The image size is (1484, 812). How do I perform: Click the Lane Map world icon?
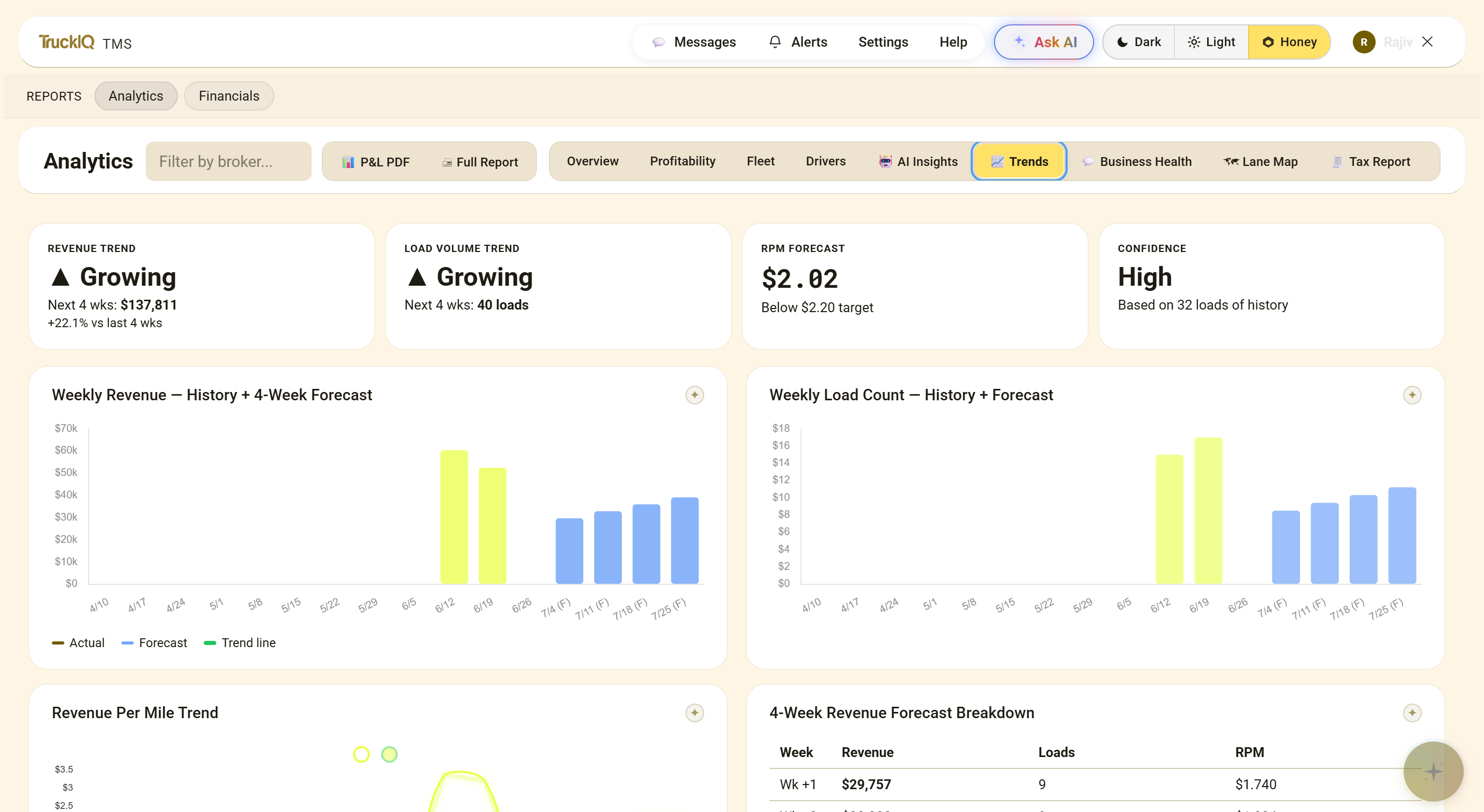click(x=1231, y=162)
